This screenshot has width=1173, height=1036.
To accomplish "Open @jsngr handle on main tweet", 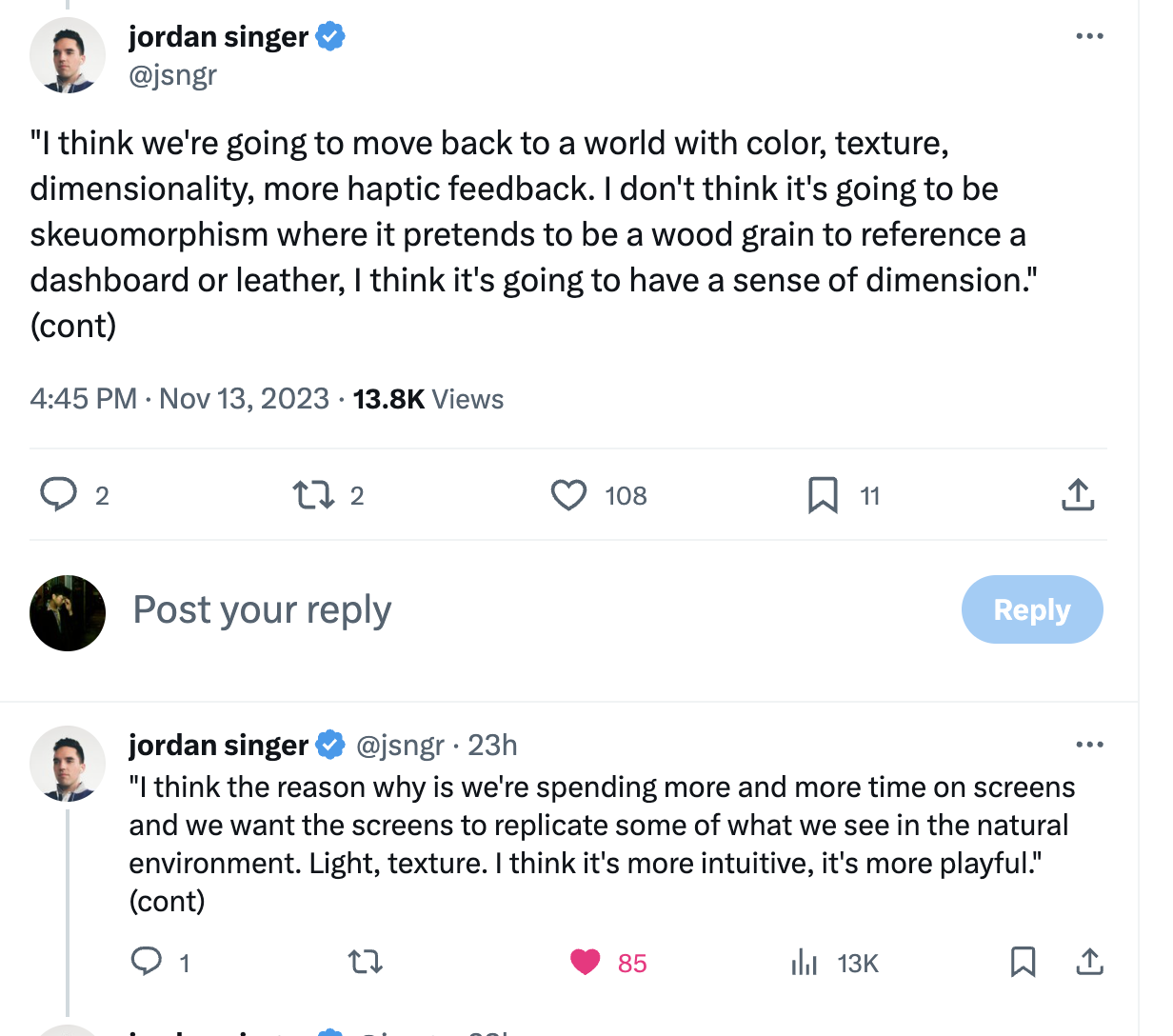I will tap(172, 74).
